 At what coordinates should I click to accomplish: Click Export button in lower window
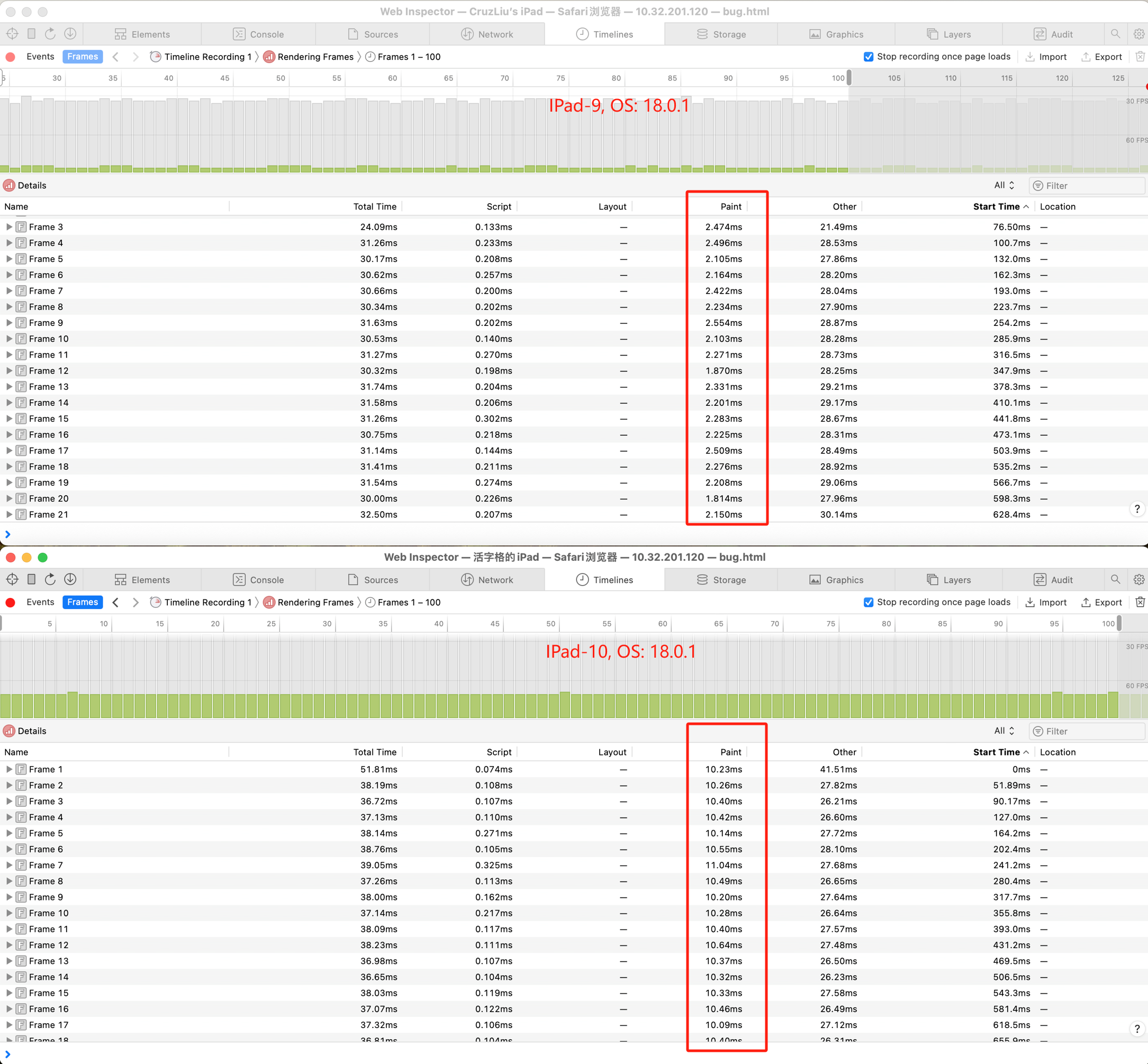(1101, 602)
